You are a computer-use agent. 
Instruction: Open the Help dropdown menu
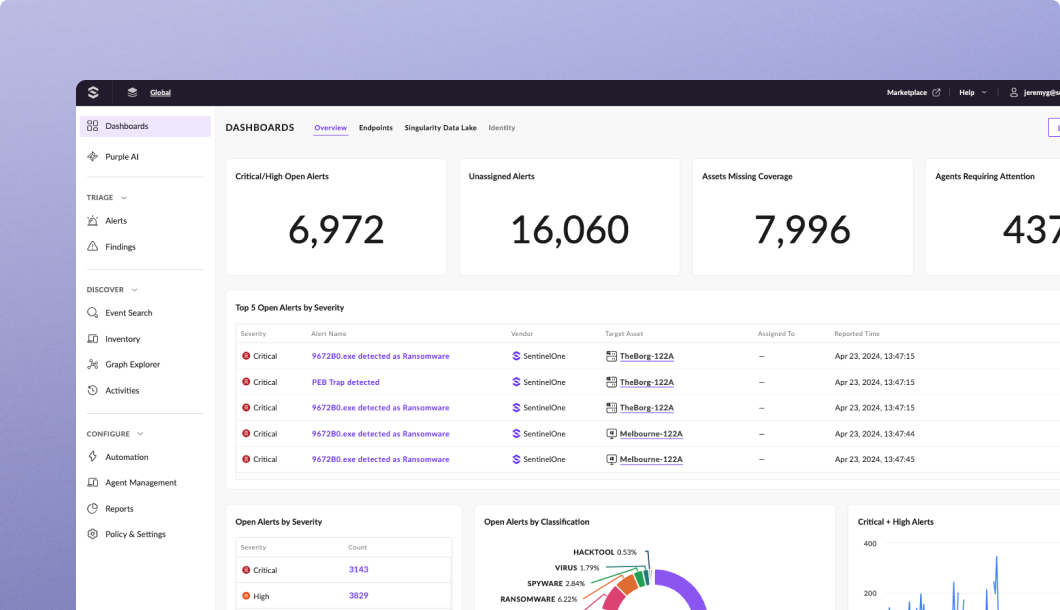pyautogui.click(x=972, y=93)
